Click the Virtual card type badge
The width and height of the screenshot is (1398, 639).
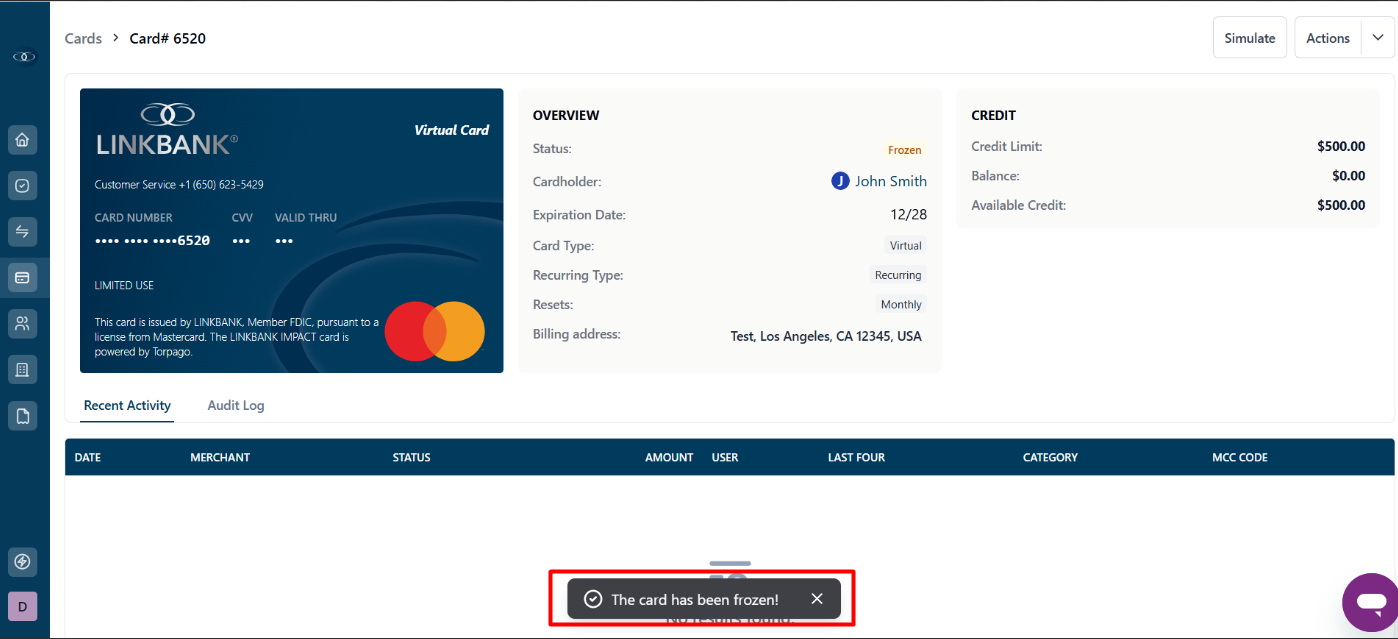tap(906, 245)
